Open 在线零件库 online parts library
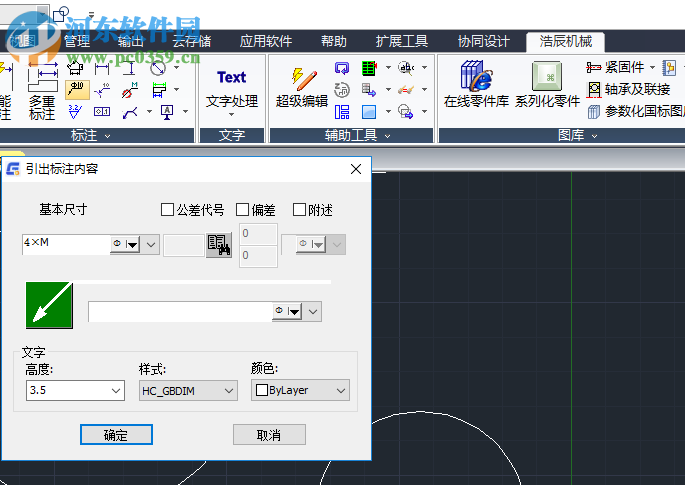Viewport: 685px width, 485px height. click(476, 84)
